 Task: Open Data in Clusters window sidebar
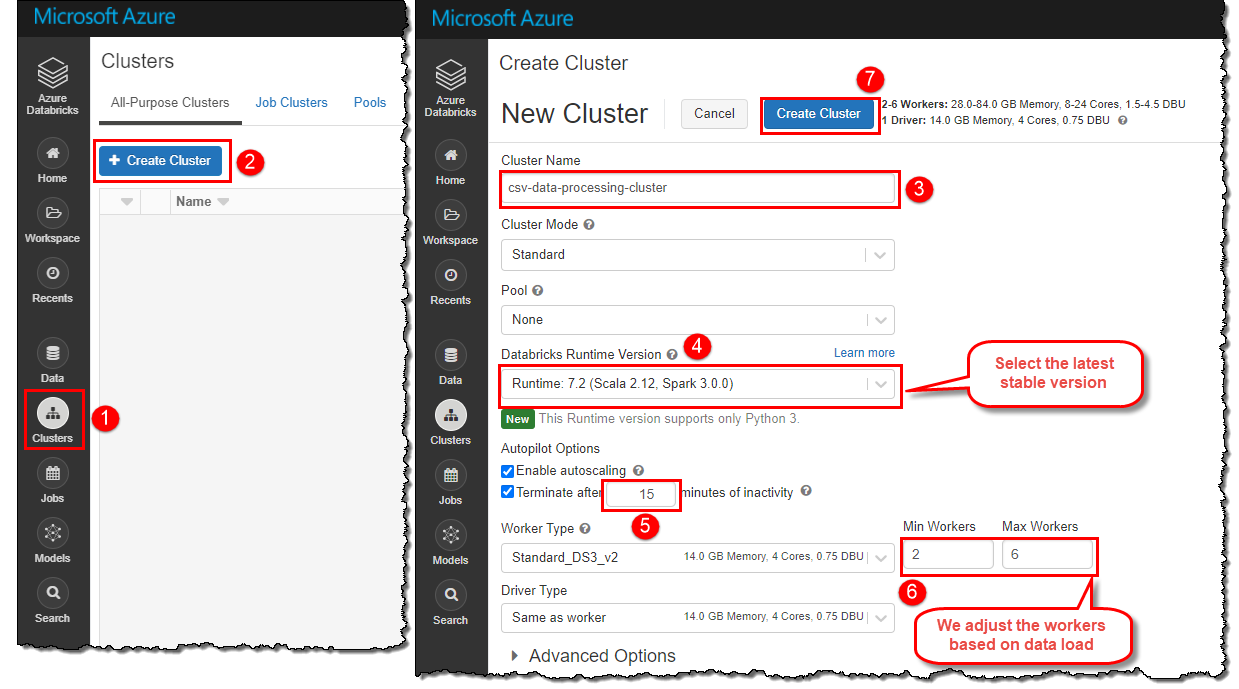(52, 361)
